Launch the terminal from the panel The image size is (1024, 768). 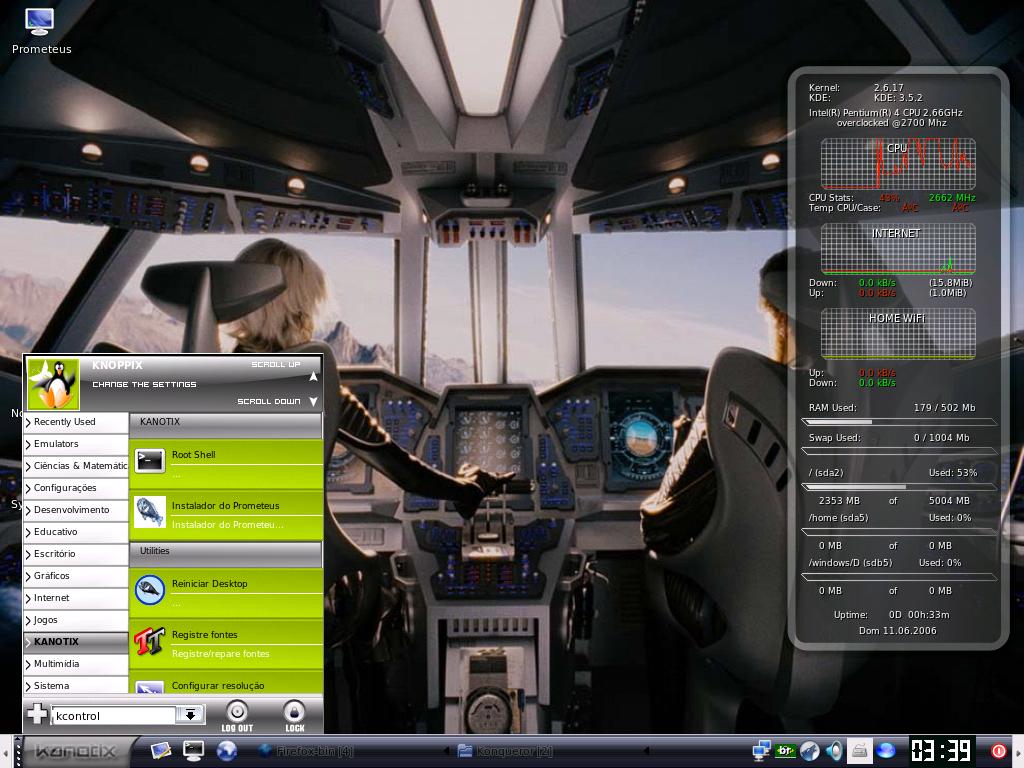point(193,751)
